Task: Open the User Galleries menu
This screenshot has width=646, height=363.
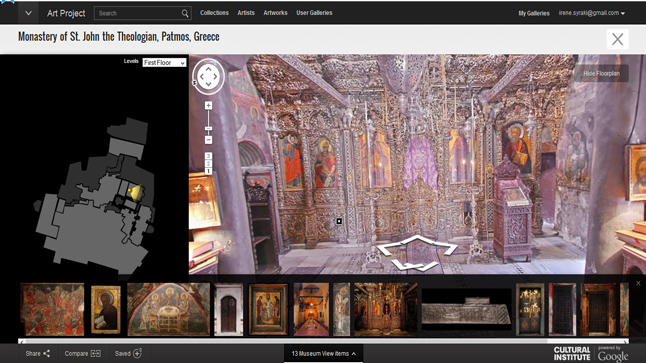Action: coord(314,13)
